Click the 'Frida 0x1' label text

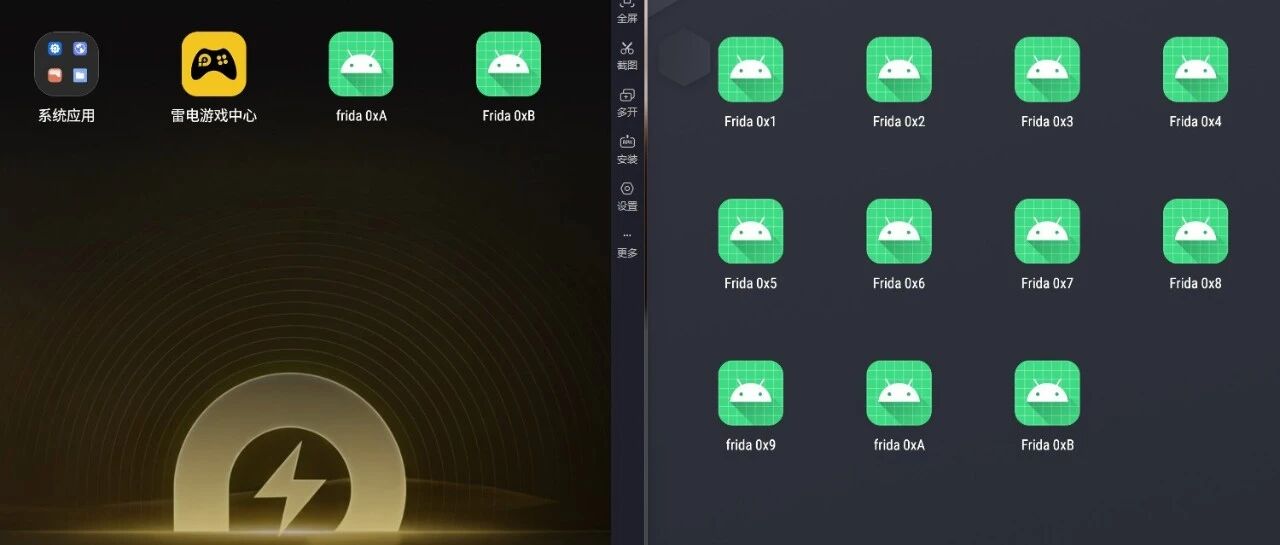tap(750, 122)
